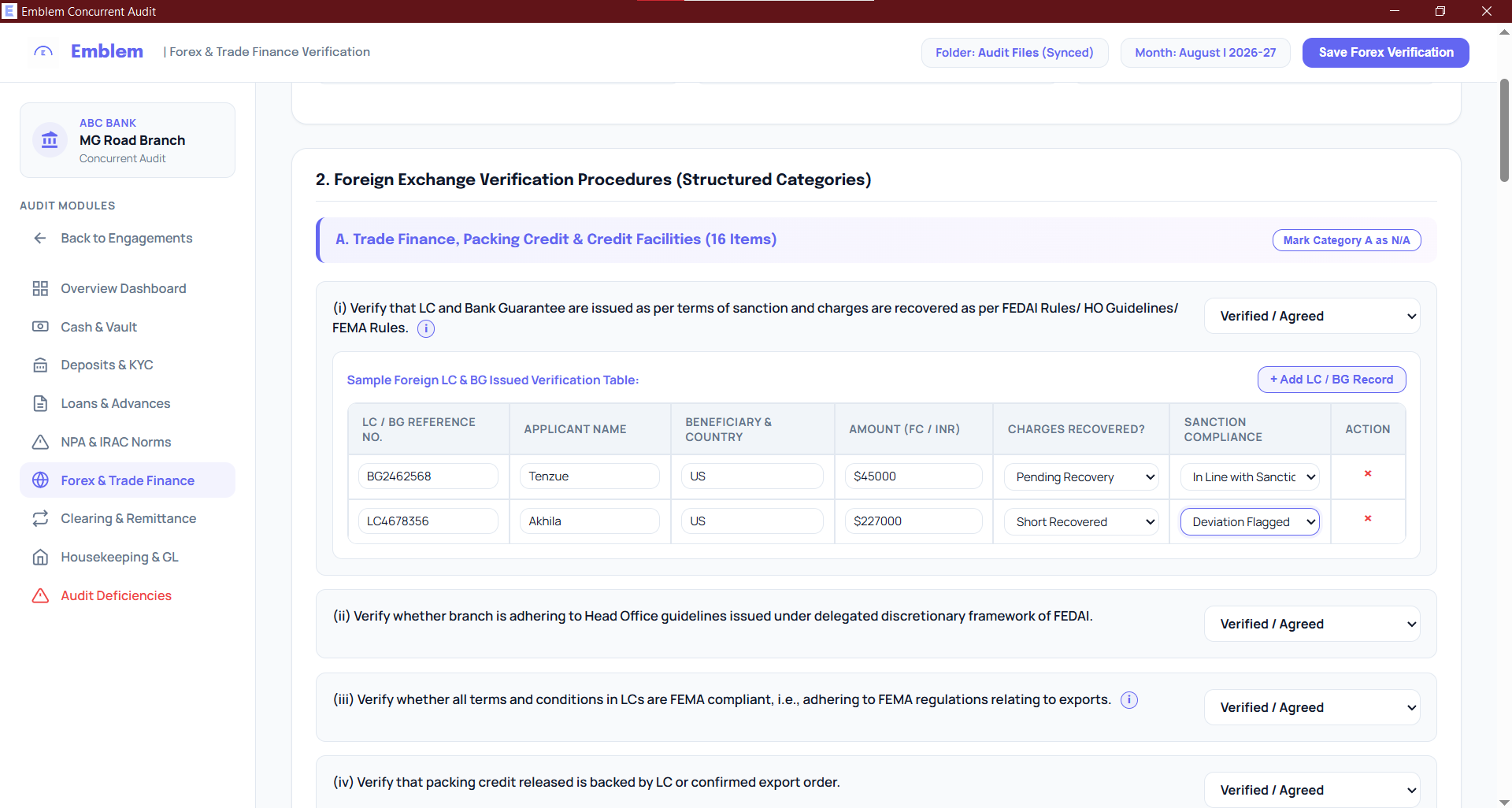Image resolution: width=1512 pixels, height=808 pixels.
Task: Click Month: August | 2026-27 selector
Action: click(1206, 53)
